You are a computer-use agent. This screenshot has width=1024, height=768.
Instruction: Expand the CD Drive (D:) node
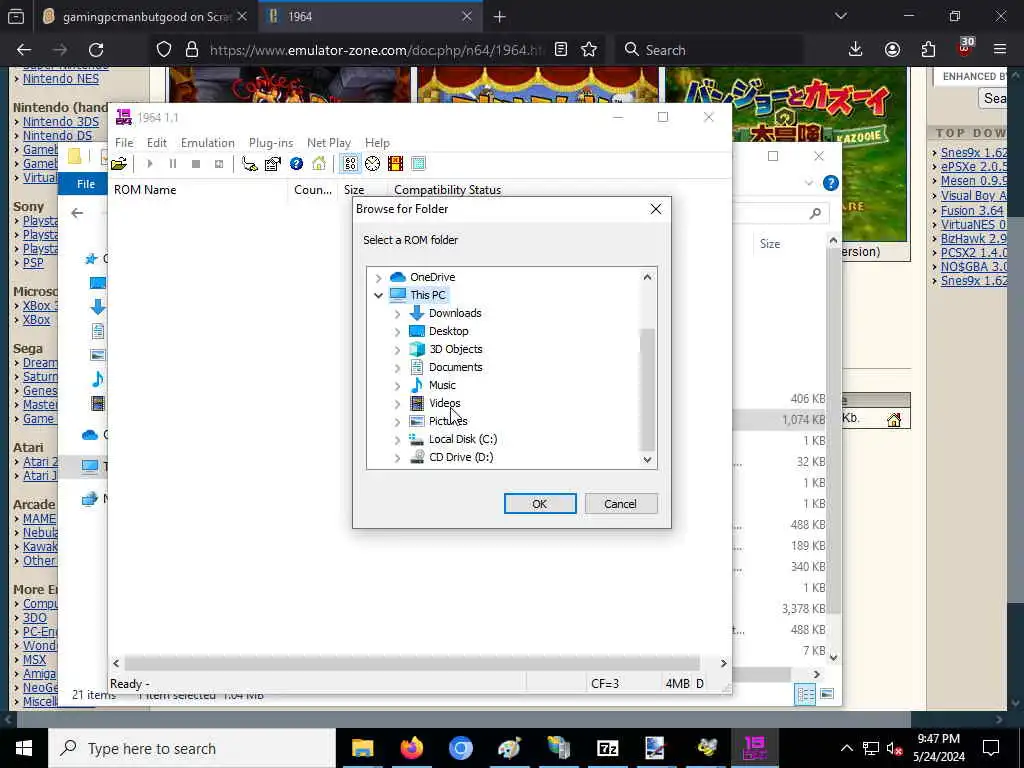pos(397,458)
